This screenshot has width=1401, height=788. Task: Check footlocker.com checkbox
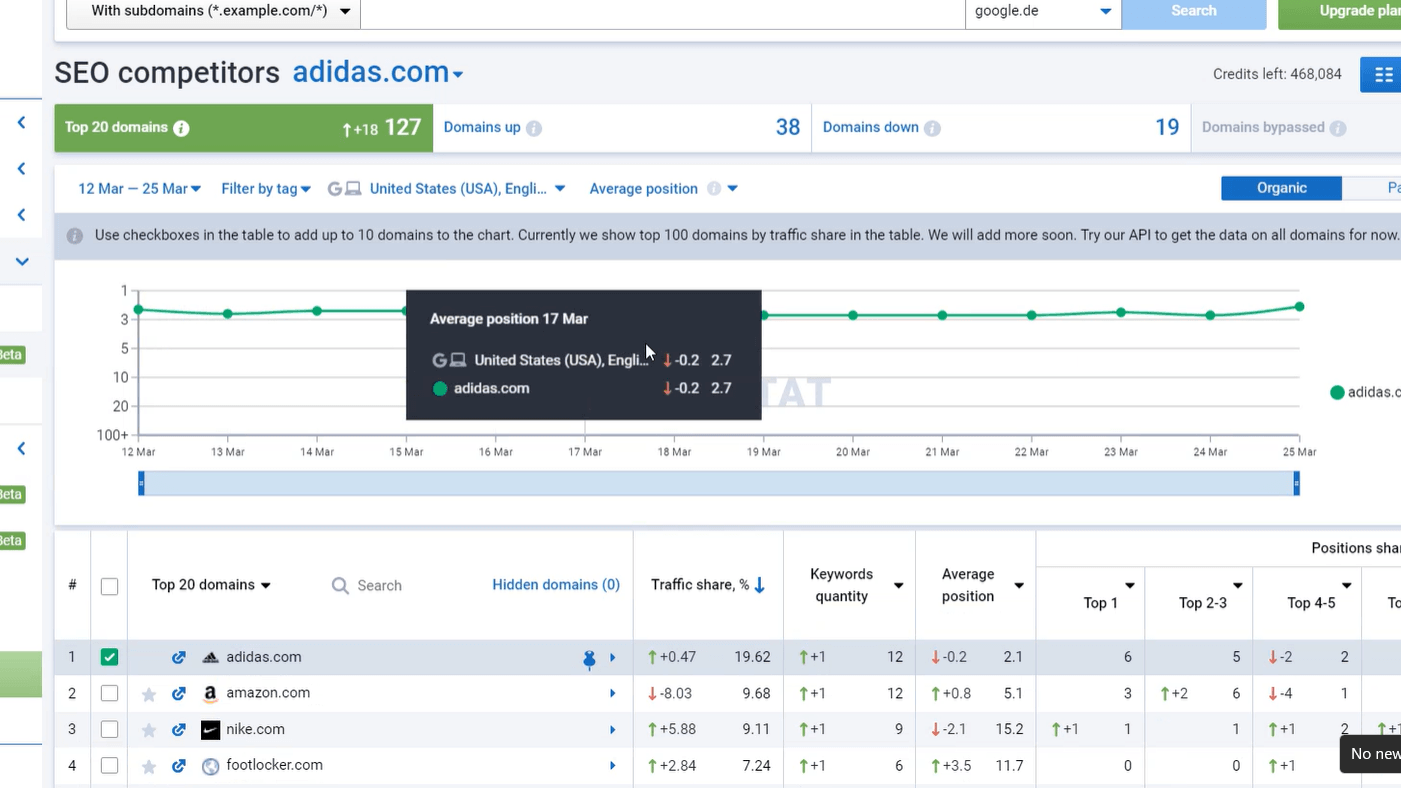(x=109, y=766)
